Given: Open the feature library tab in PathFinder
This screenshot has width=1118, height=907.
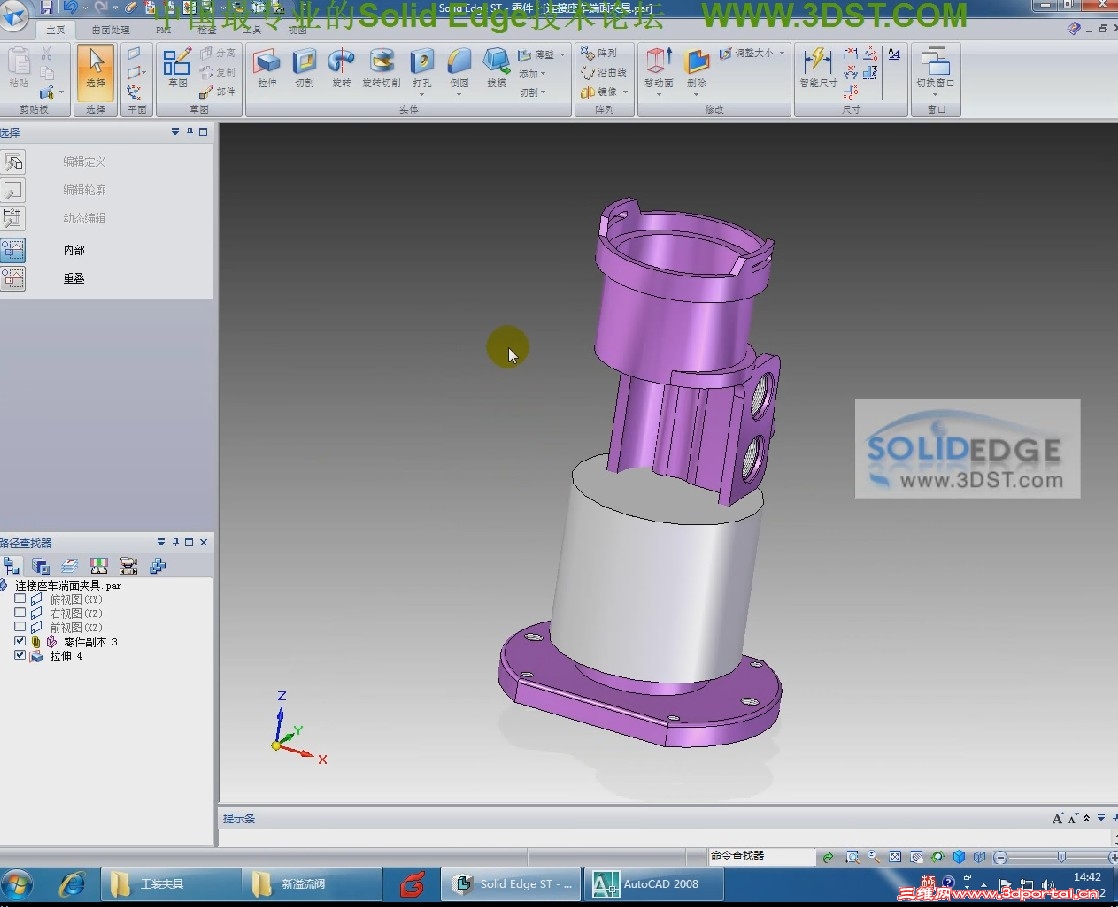Looking at the screenshot, I should point(41,566).
